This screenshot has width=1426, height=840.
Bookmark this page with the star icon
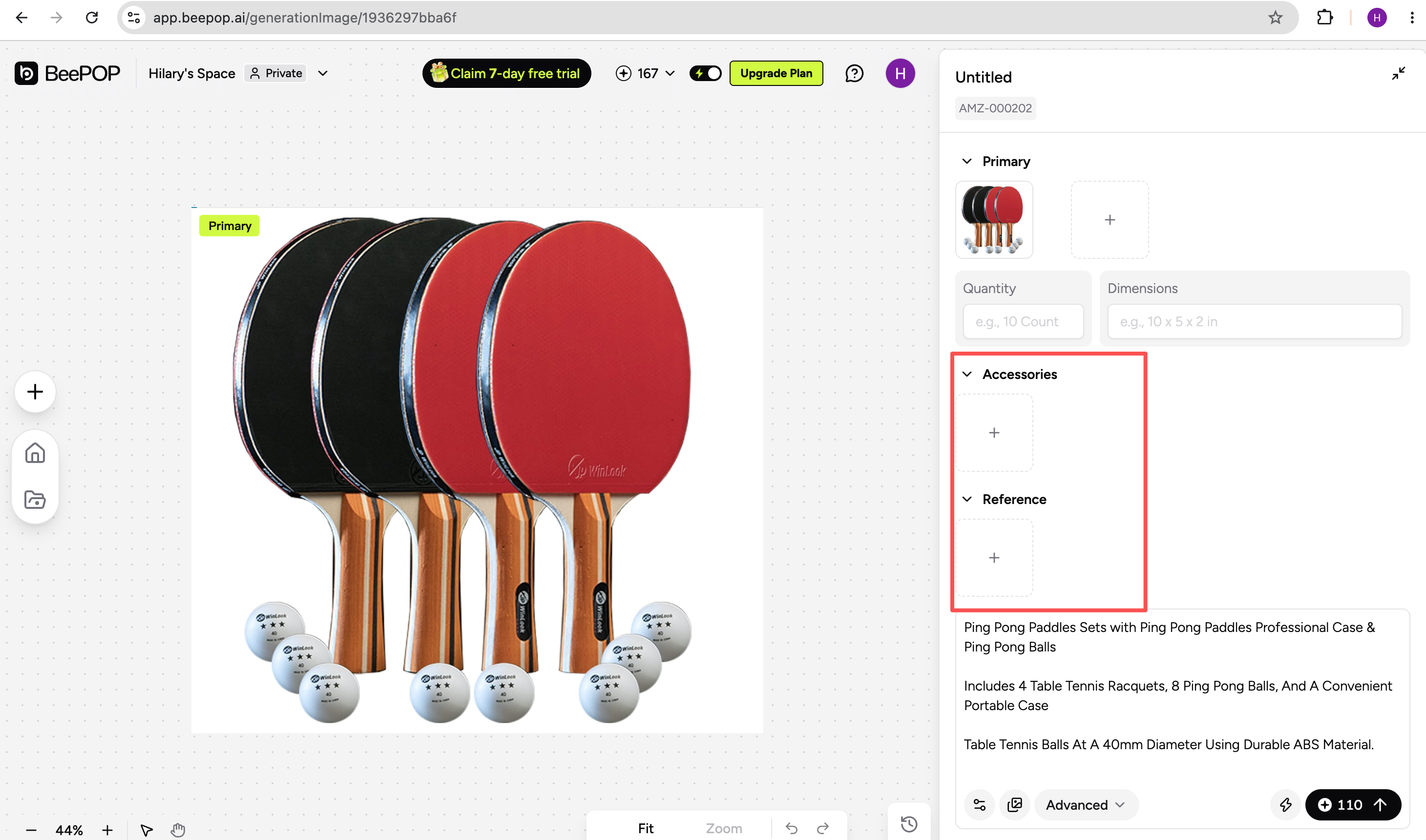1275,18
